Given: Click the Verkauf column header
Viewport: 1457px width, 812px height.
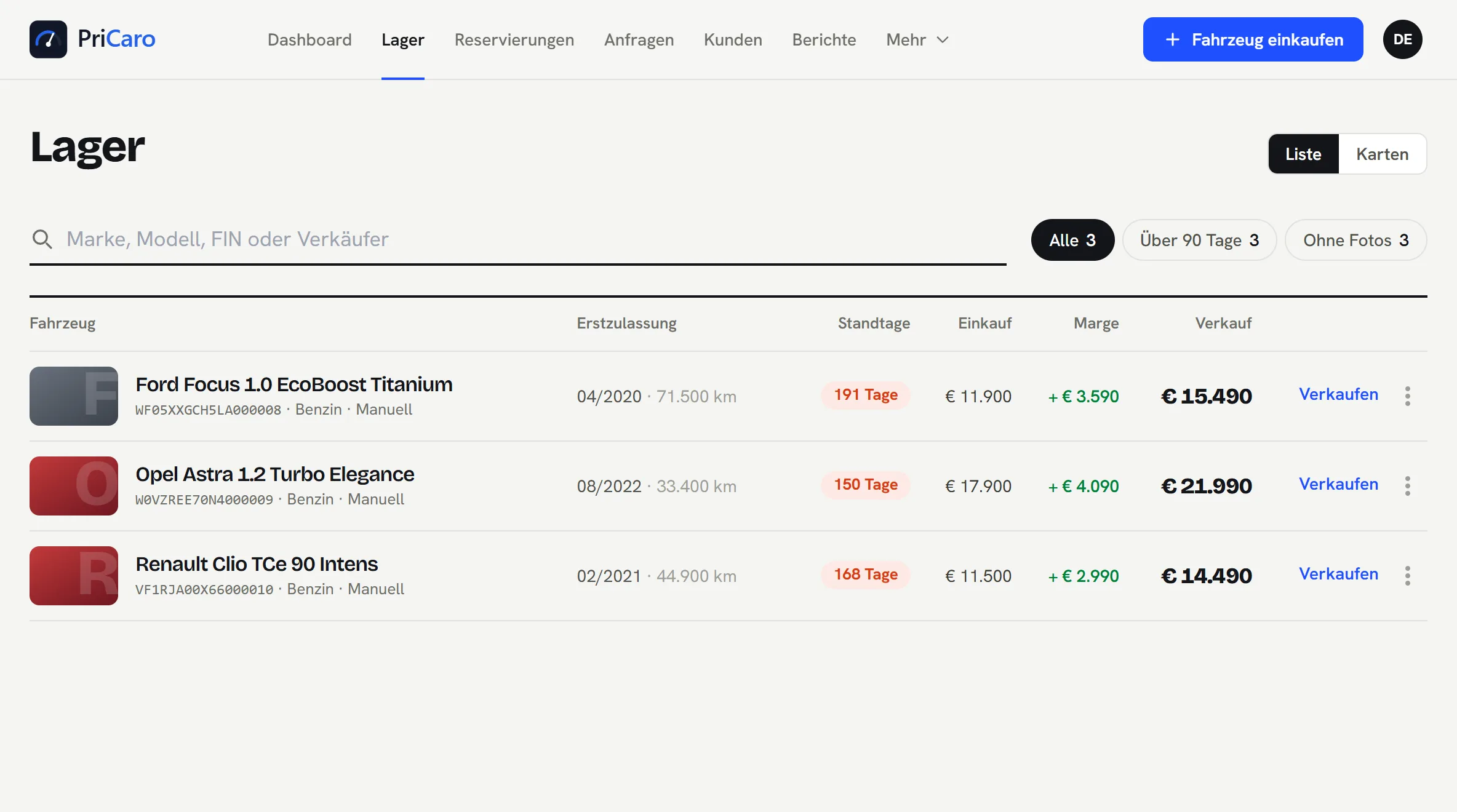Looking at the screenshot, I should [1223, 323].
